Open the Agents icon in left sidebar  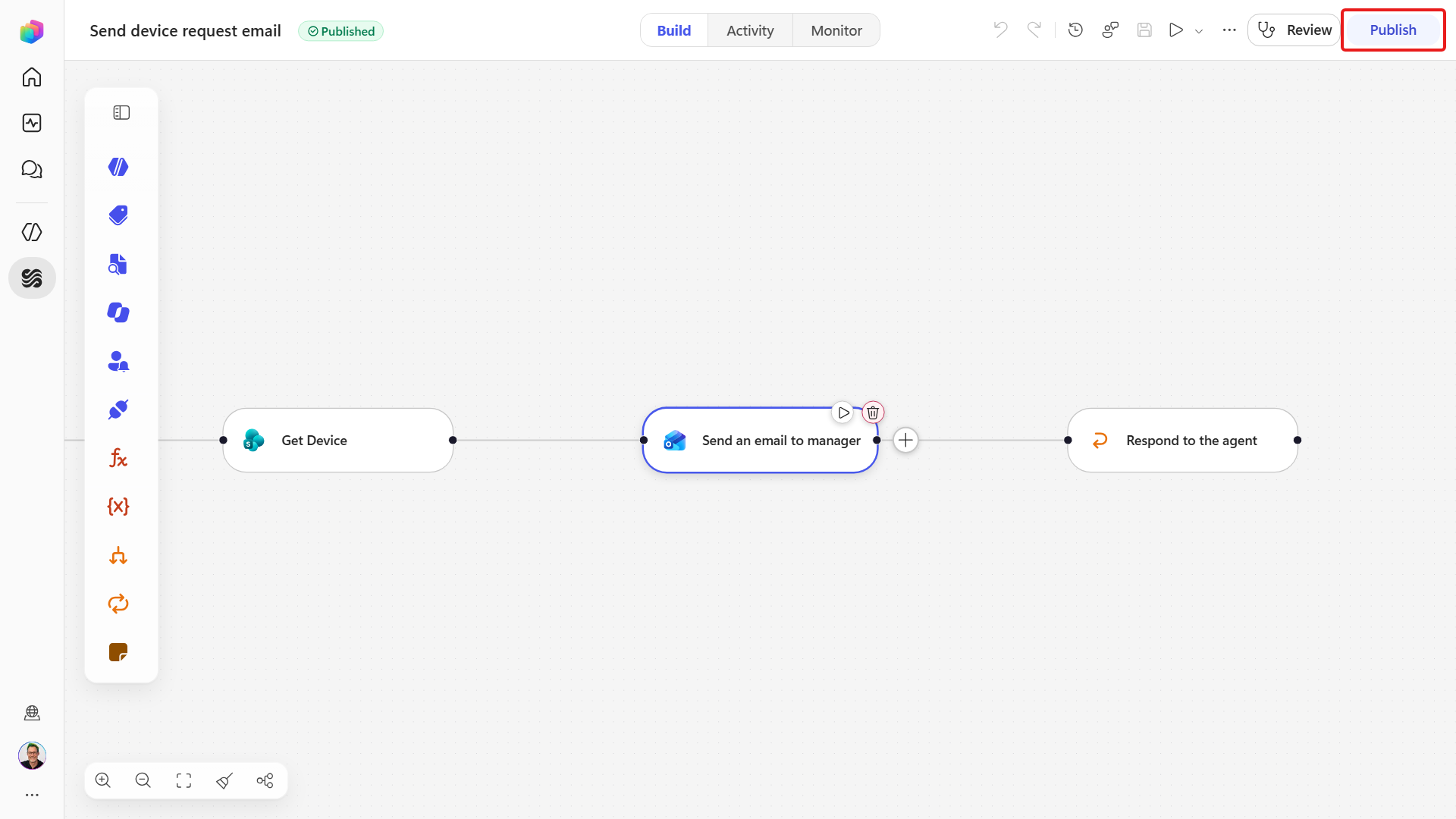(x=32, y=232)
